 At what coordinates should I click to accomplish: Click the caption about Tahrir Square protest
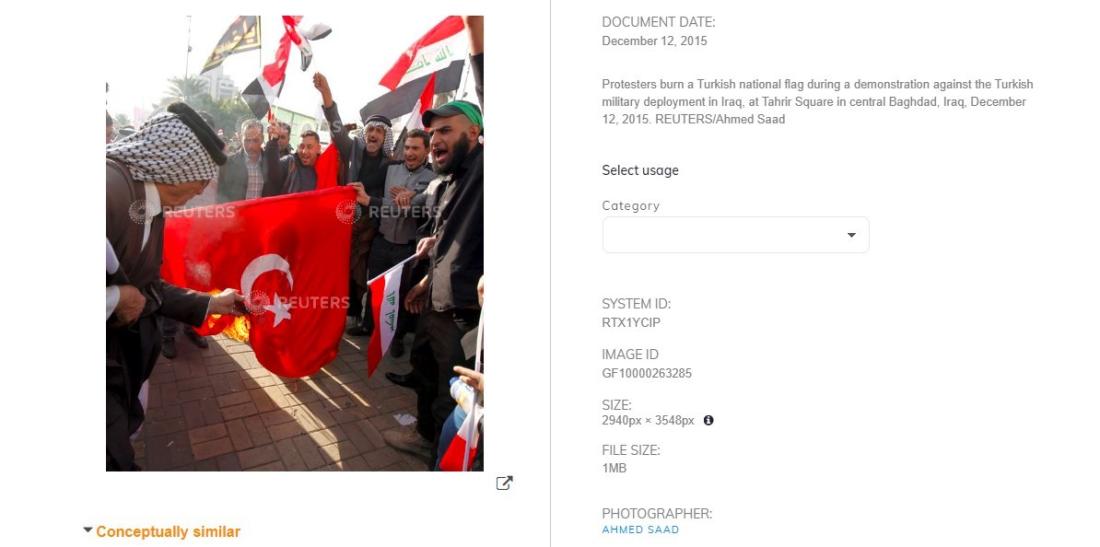pyautogui.click(x=817, y=102)
